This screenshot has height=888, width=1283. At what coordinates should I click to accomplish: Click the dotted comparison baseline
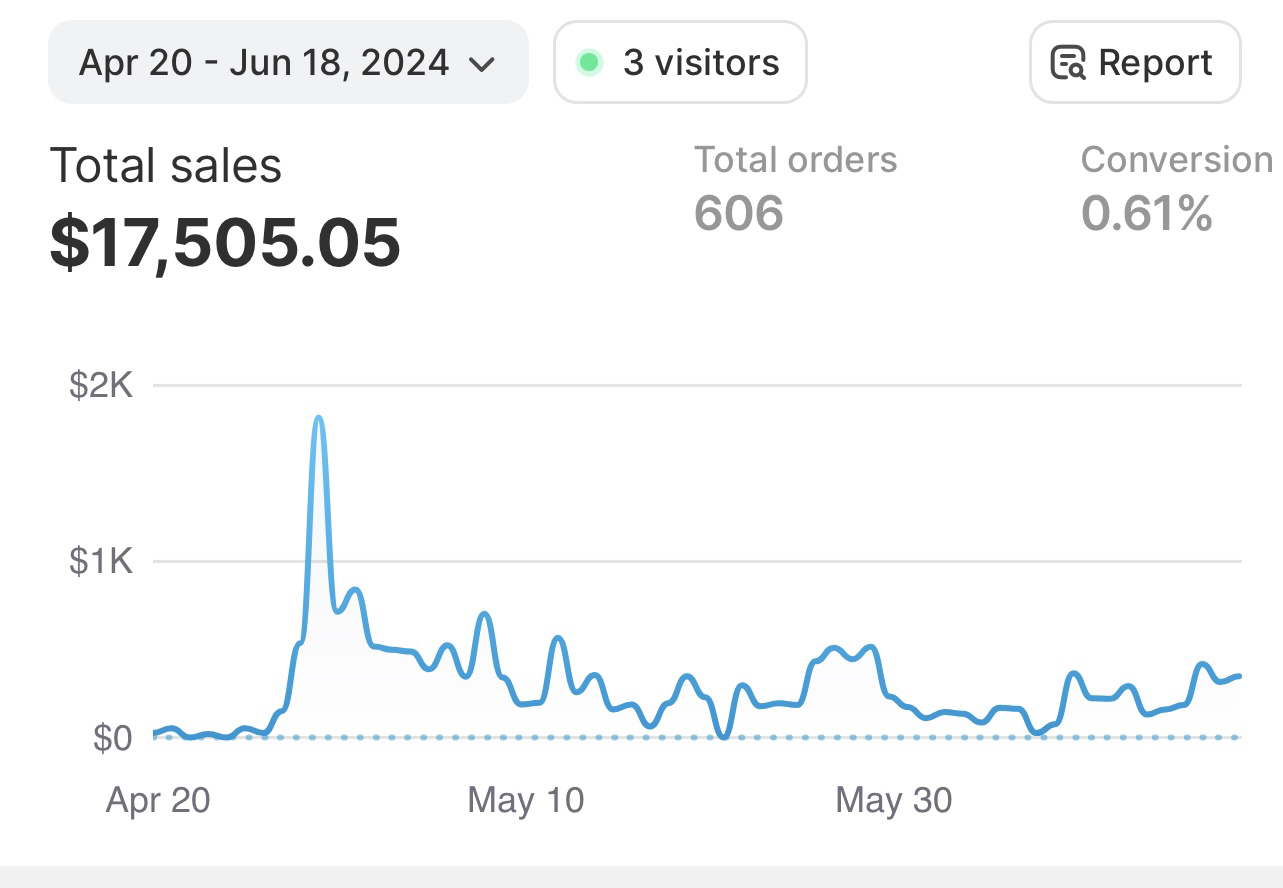pos(700,738)
